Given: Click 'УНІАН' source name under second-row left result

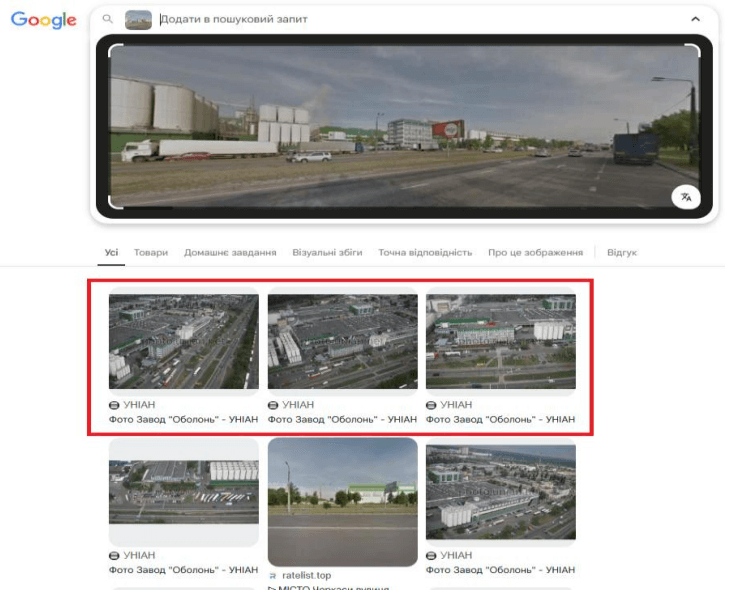Looking at the screenshot, I should 139,555.
